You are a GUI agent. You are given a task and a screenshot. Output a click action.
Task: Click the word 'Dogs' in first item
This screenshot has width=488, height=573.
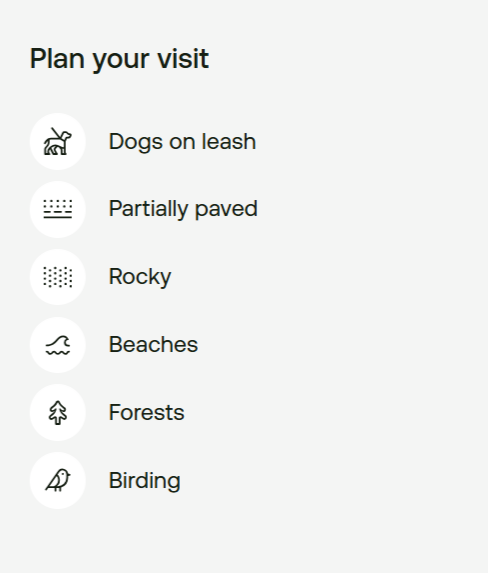pyautogui.click(x=136, y=142)
